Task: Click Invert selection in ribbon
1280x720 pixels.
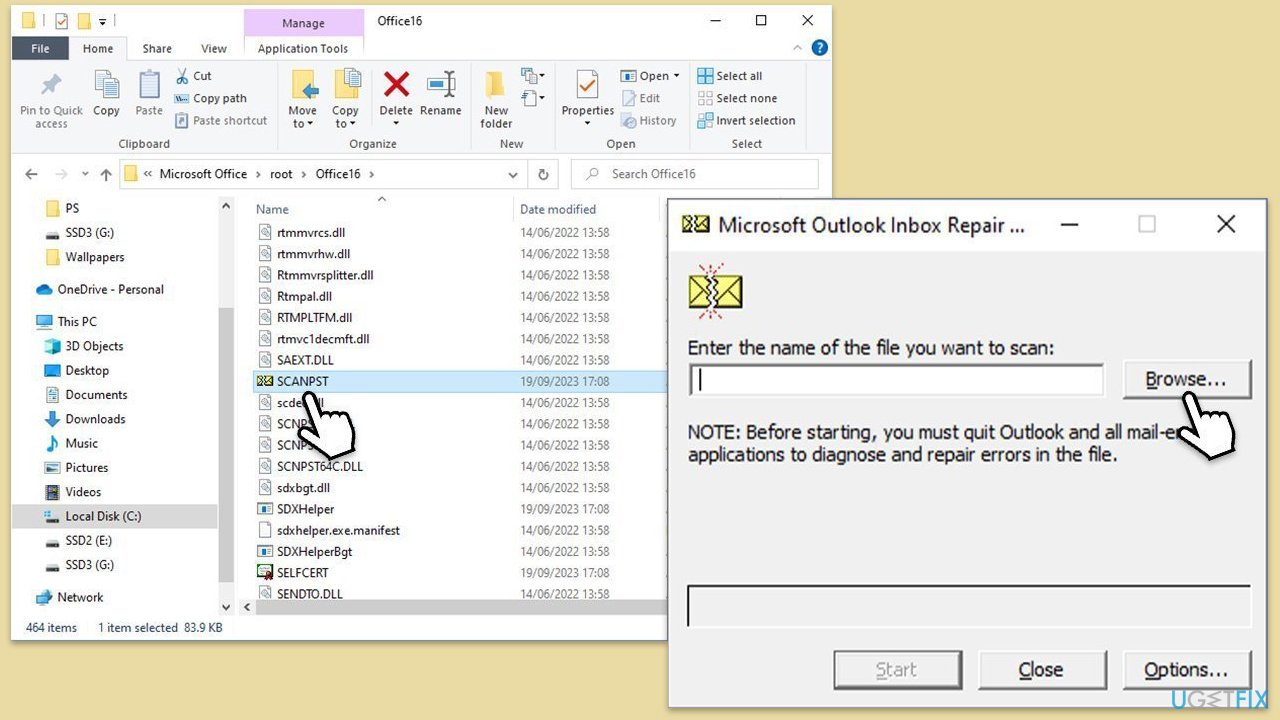Action: tap(747, 120)
